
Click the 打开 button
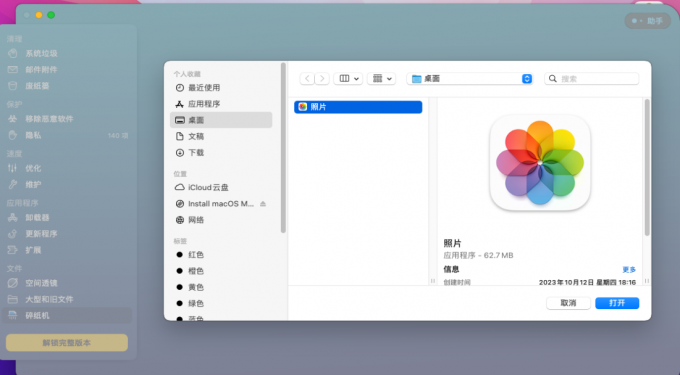pyautogui.click(x=617, y=303)
